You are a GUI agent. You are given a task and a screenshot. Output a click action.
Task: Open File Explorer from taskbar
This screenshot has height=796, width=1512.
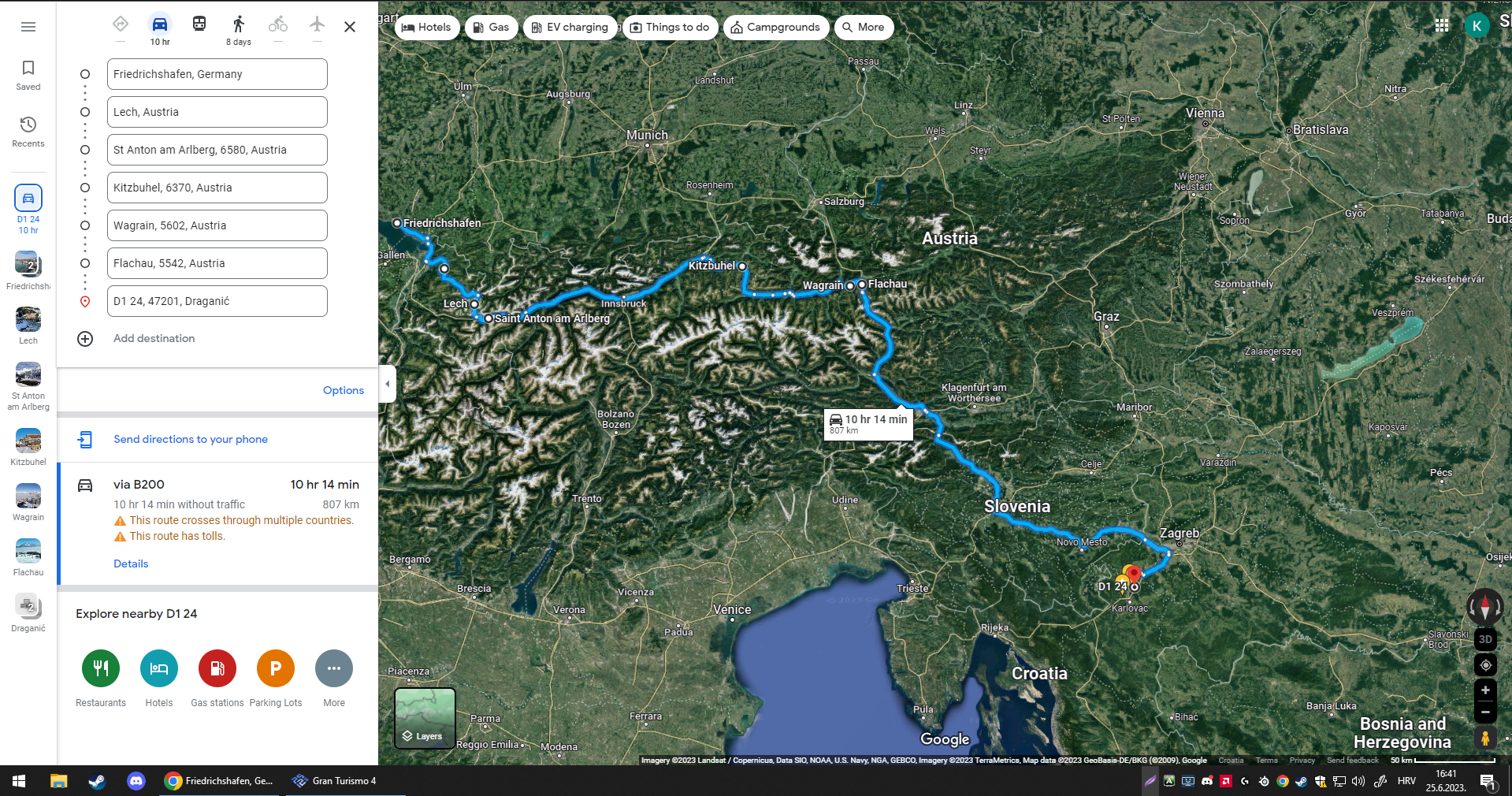(x=58, y=781)
